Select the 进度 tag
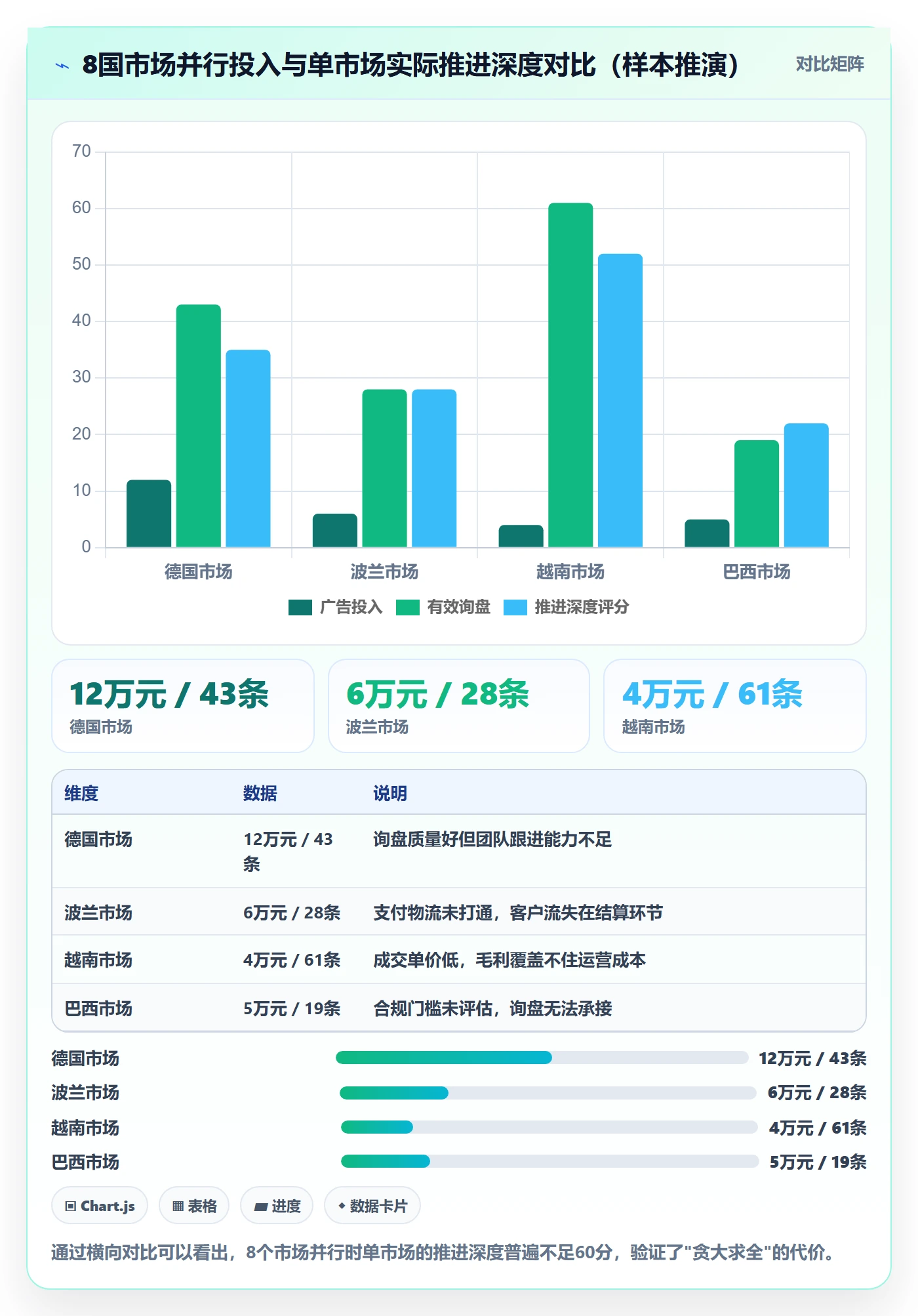Image resolution: width=918 pixels, height=1316 pixels. tap(277, 1206)
